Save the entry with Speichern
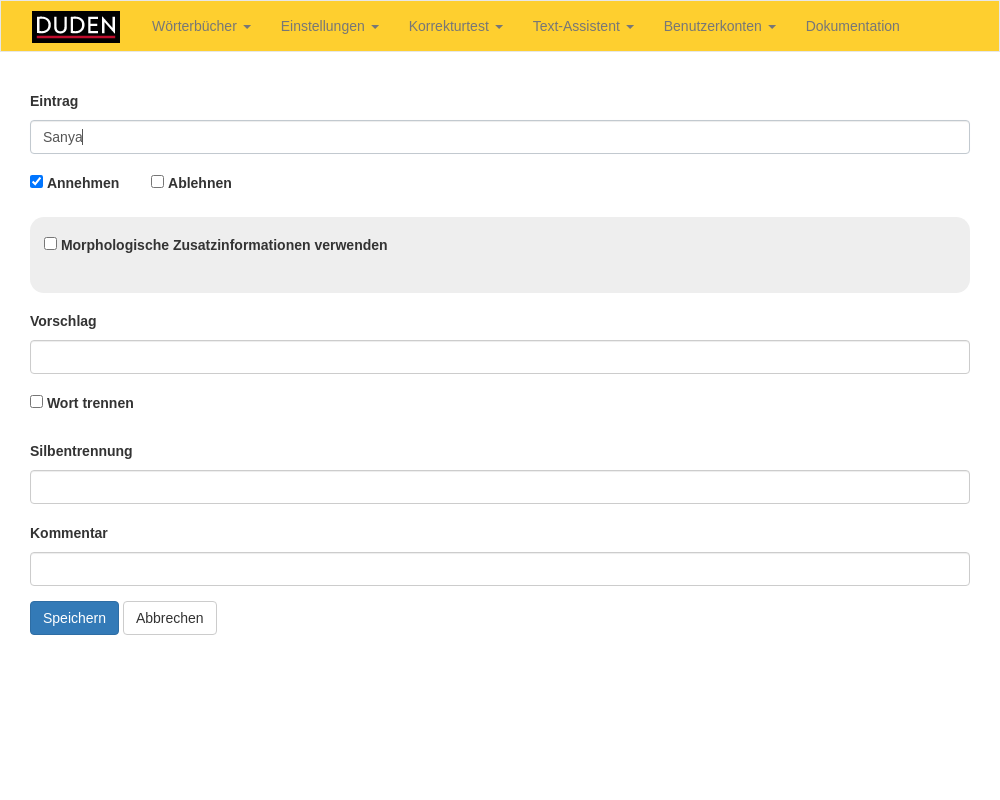This screenshot has height=800, width=1000. 74,618
